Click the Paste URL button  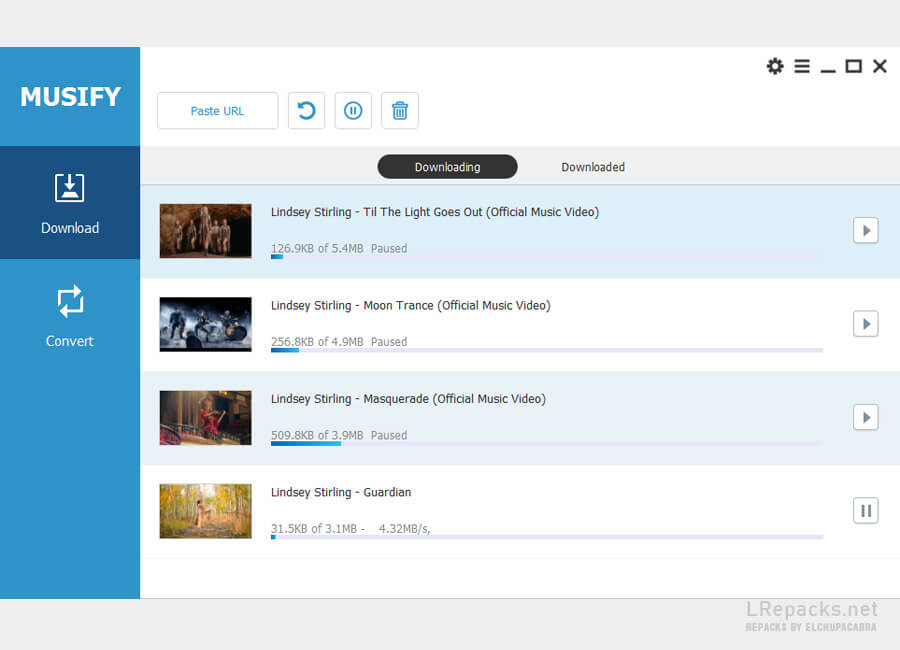pyautogui.click(x=218, y=111)
